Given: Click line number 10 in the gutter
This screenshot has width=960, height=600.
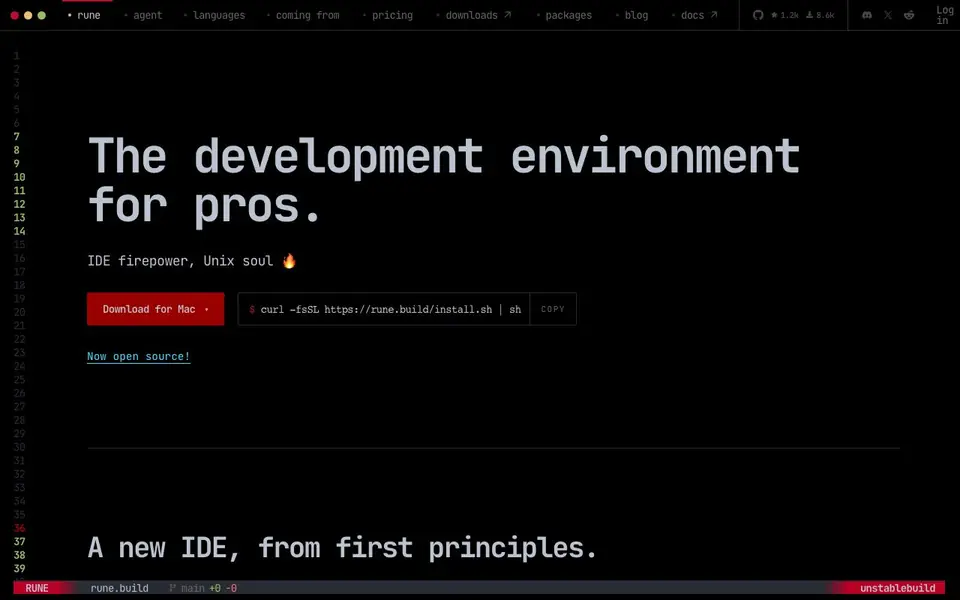Looking at the screenshot, I should (x=20, y=177).
